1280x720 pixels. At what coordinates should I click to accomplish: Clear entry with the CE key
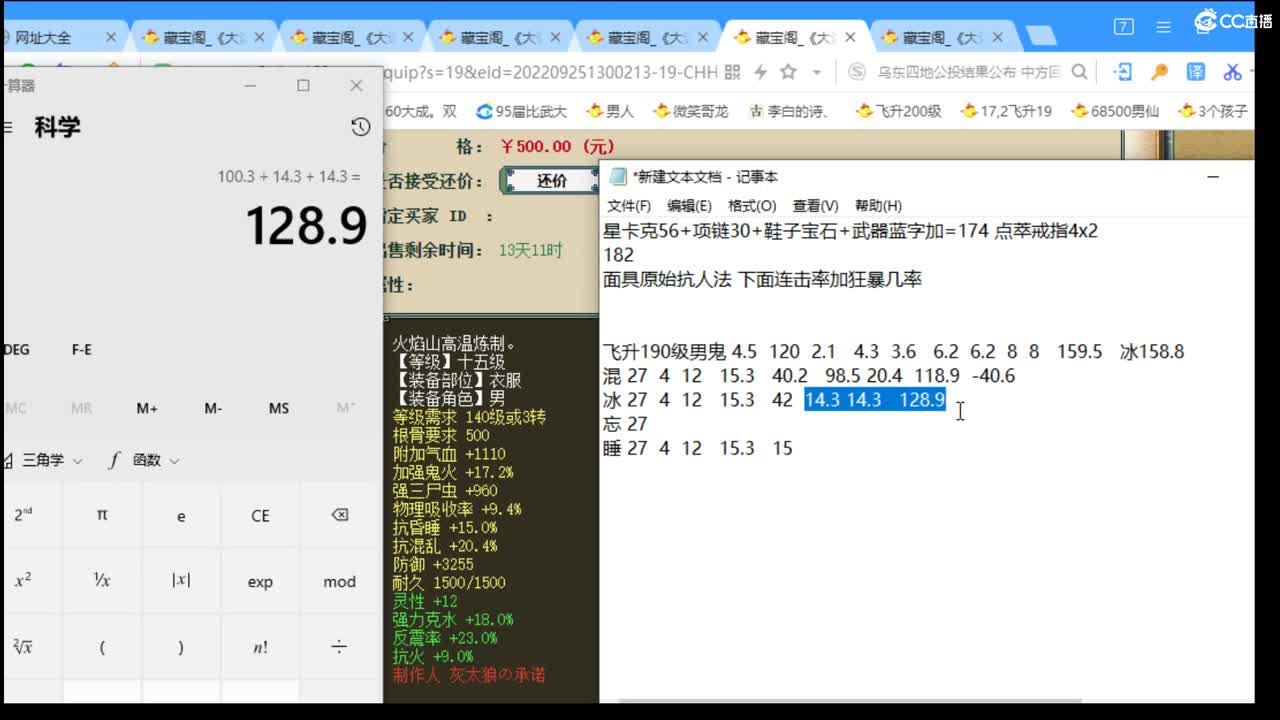pyautogui.click(x=260, y=515)
